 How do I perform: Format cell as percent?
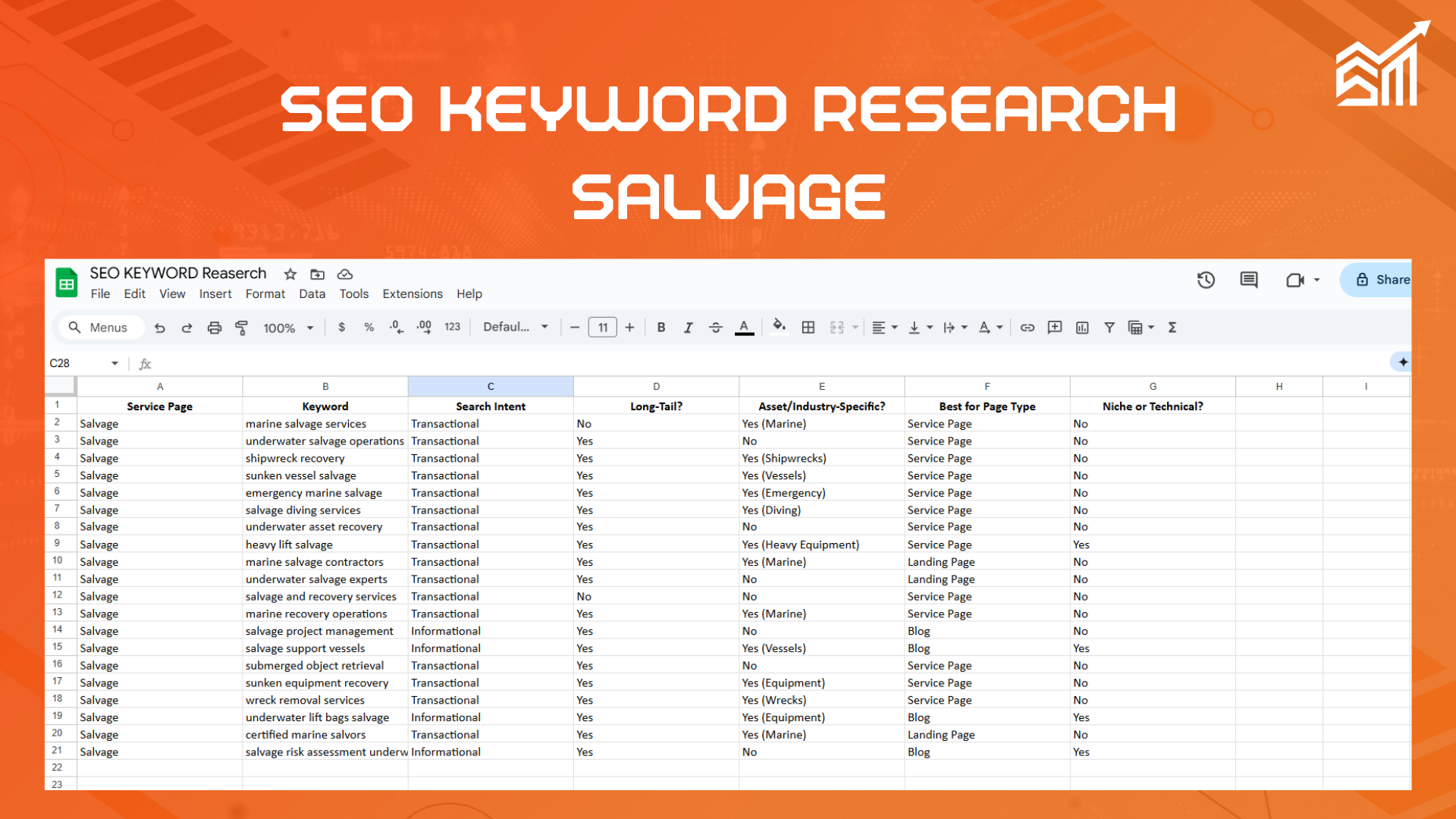pos(369,327)
